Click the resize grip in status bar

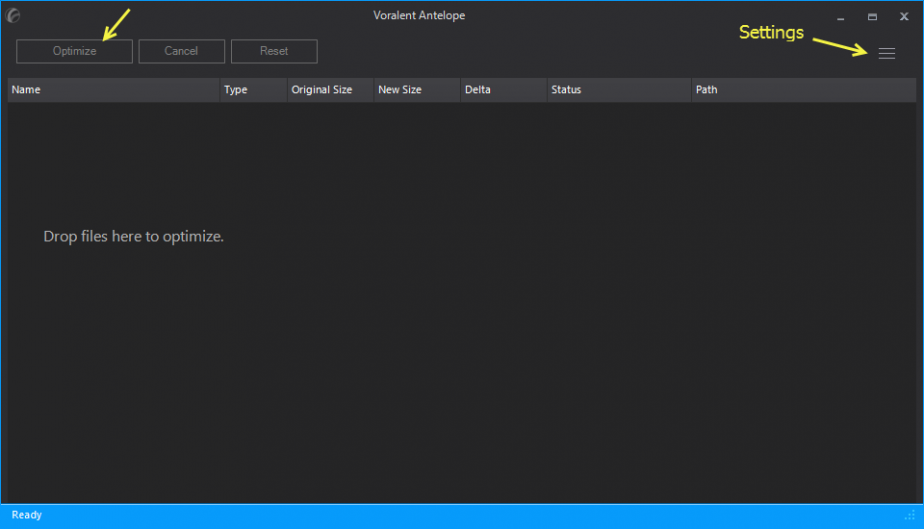pos(910,515)
